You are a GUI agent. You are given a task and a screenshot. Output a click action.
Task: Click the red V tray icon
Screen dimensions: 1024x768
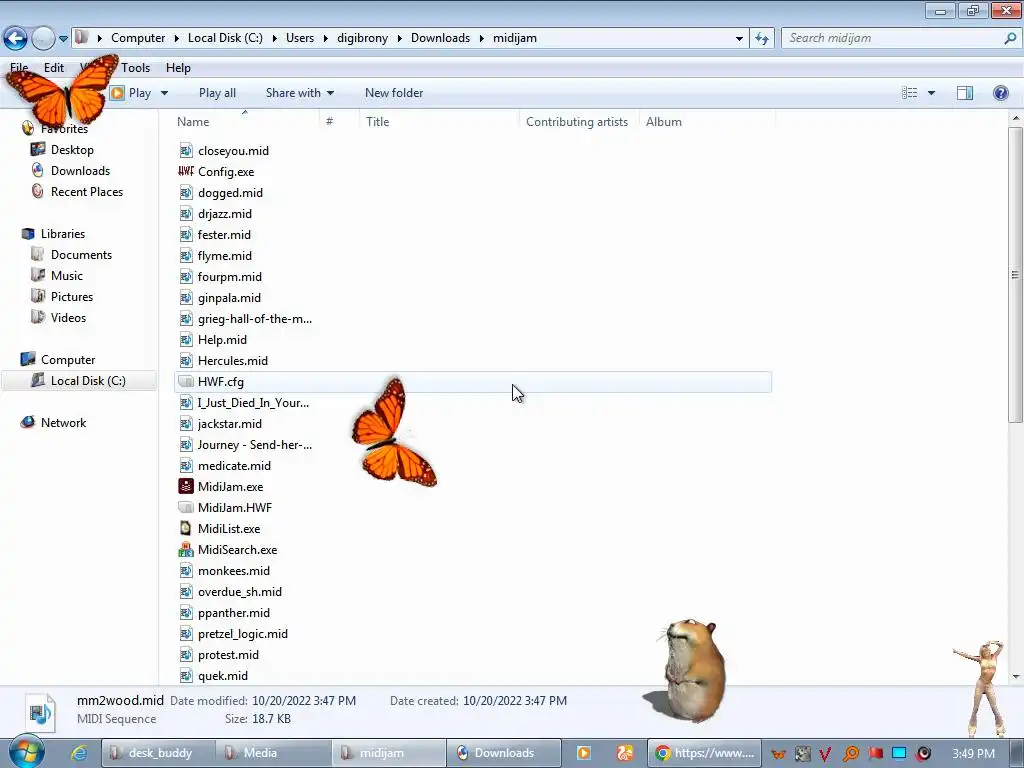coord(825,754)
